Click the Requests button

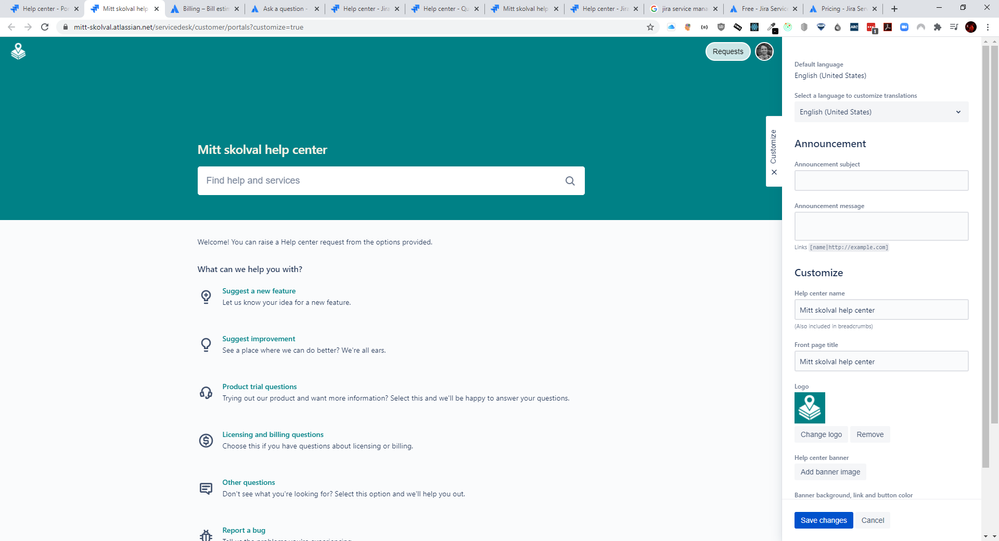728,52
